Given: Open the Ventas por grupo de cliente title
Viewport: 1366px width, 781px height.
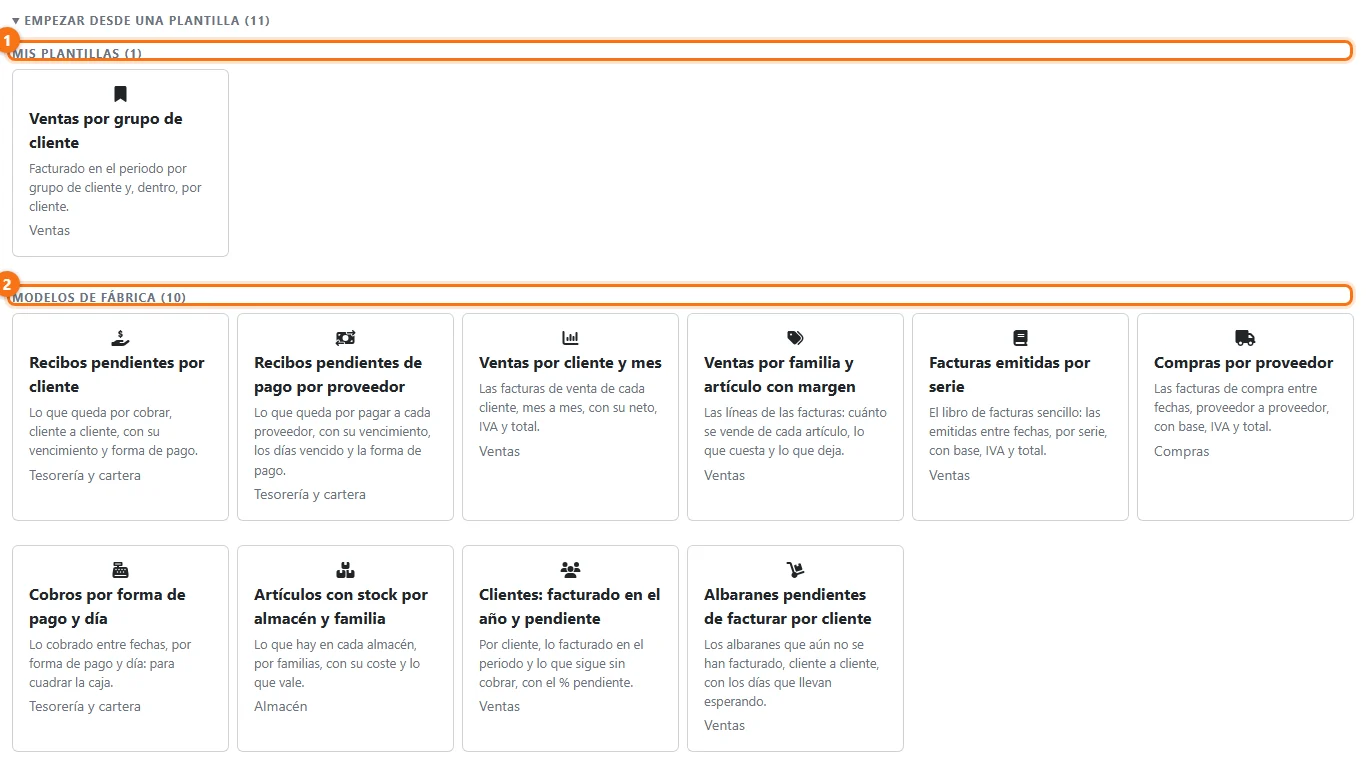Looking at the screenshot, I should click(x=106, y=131).
